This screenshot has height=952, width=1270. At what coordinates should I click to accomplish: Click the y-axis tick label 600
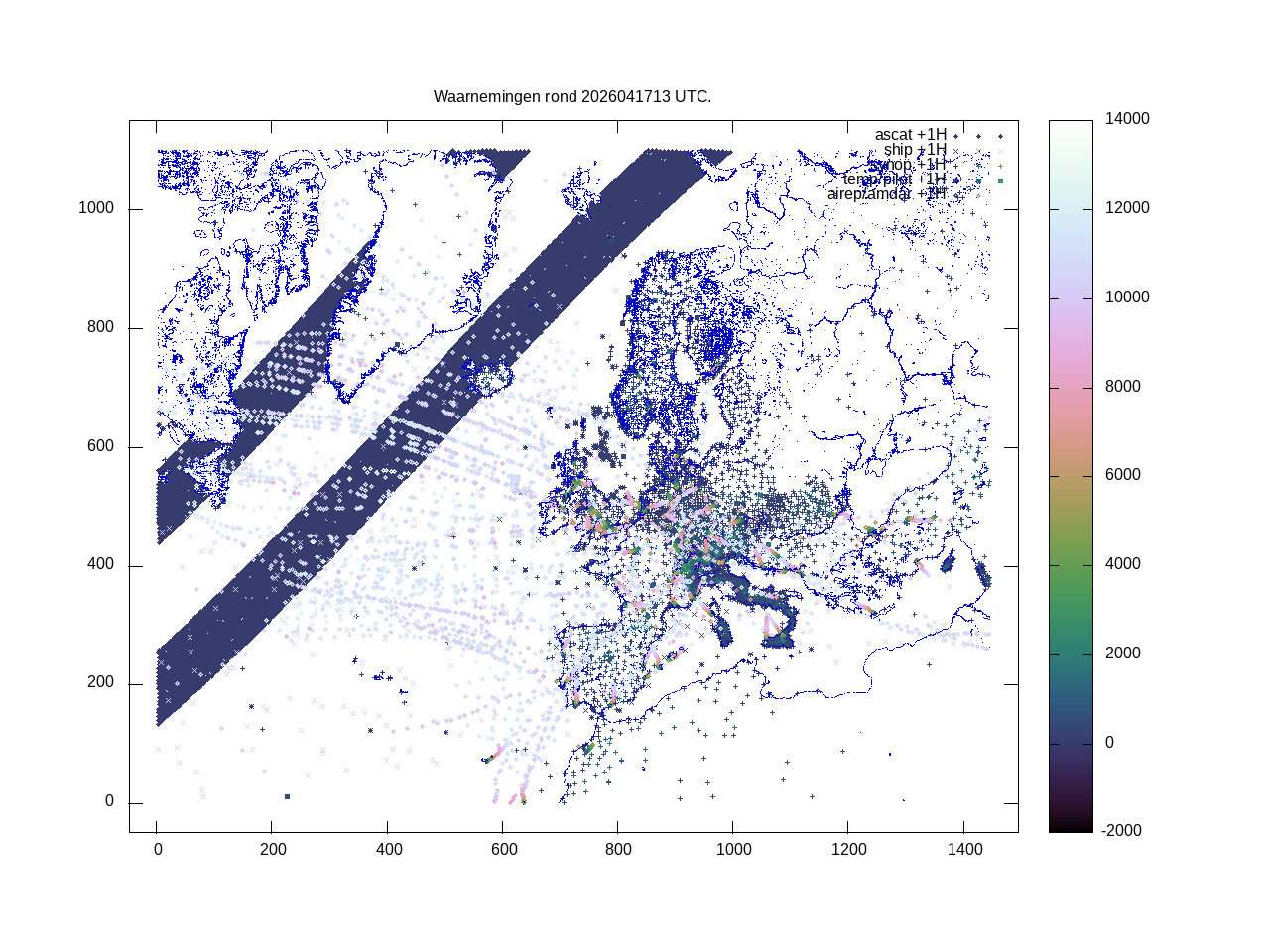coord(99,447)
